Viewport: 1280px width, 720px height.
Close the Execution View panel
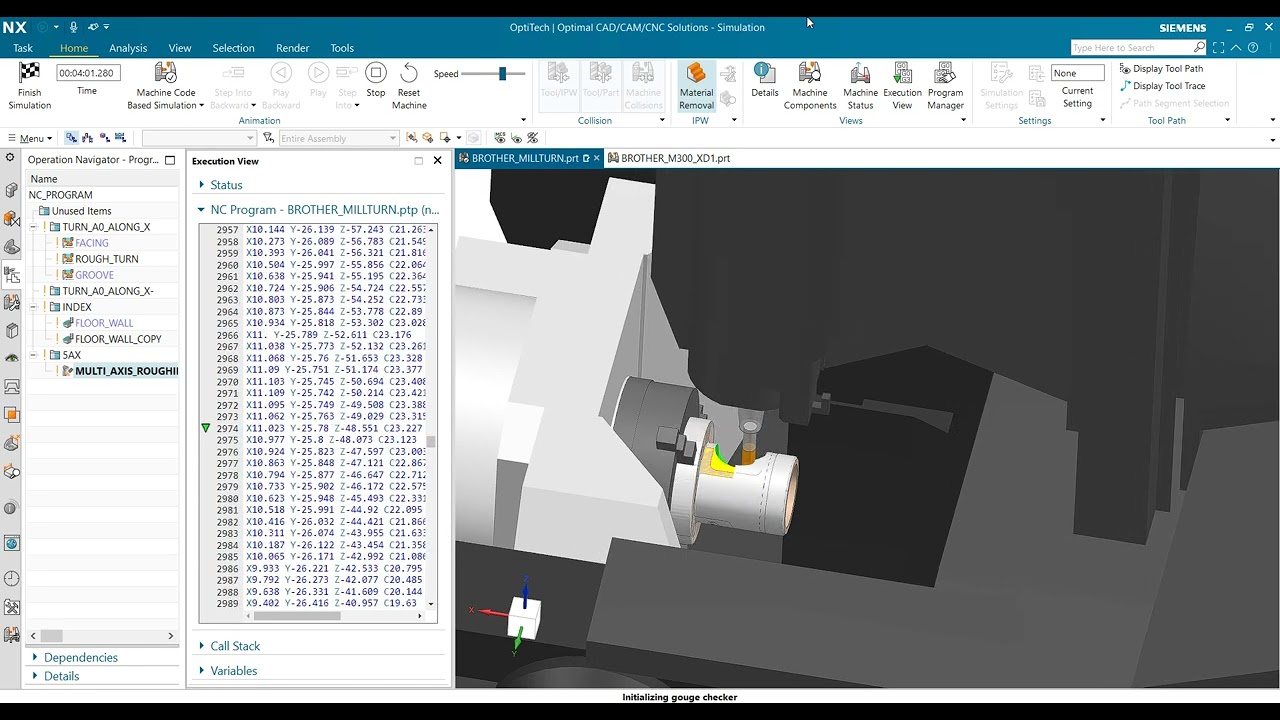[437, 160]
